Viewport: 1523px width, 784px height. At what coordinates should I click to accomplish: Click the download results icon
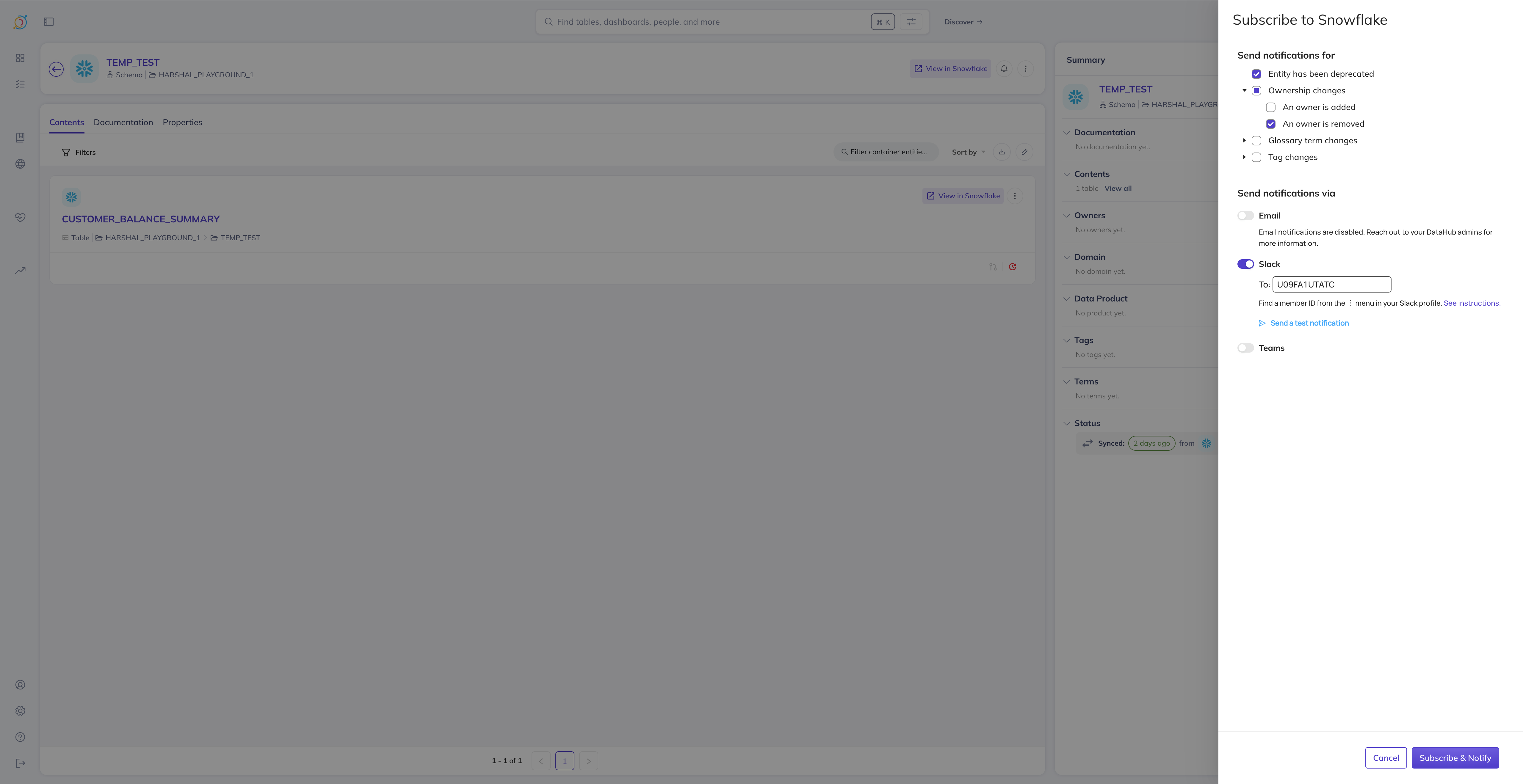[x=1002, y=152]
